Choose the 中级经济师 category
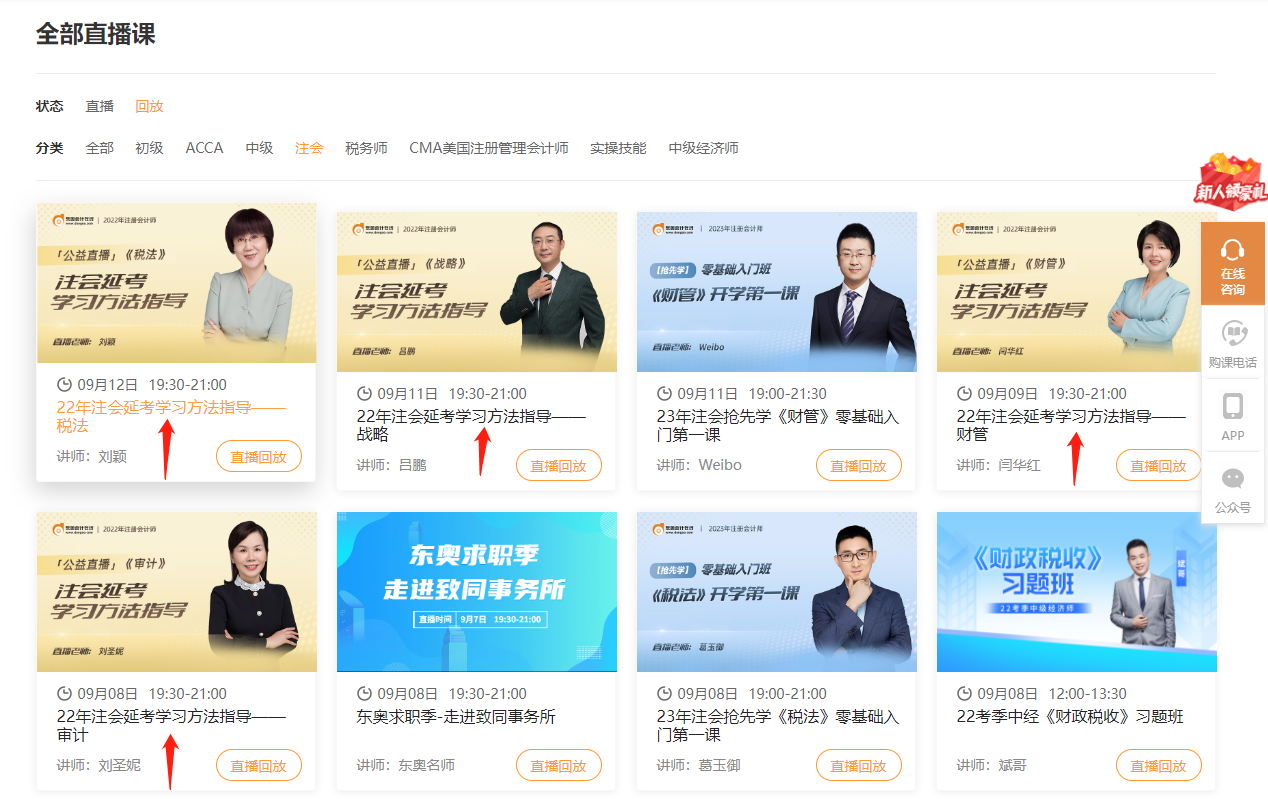The height and width of the screenshot is (799, 1268). 703,148
